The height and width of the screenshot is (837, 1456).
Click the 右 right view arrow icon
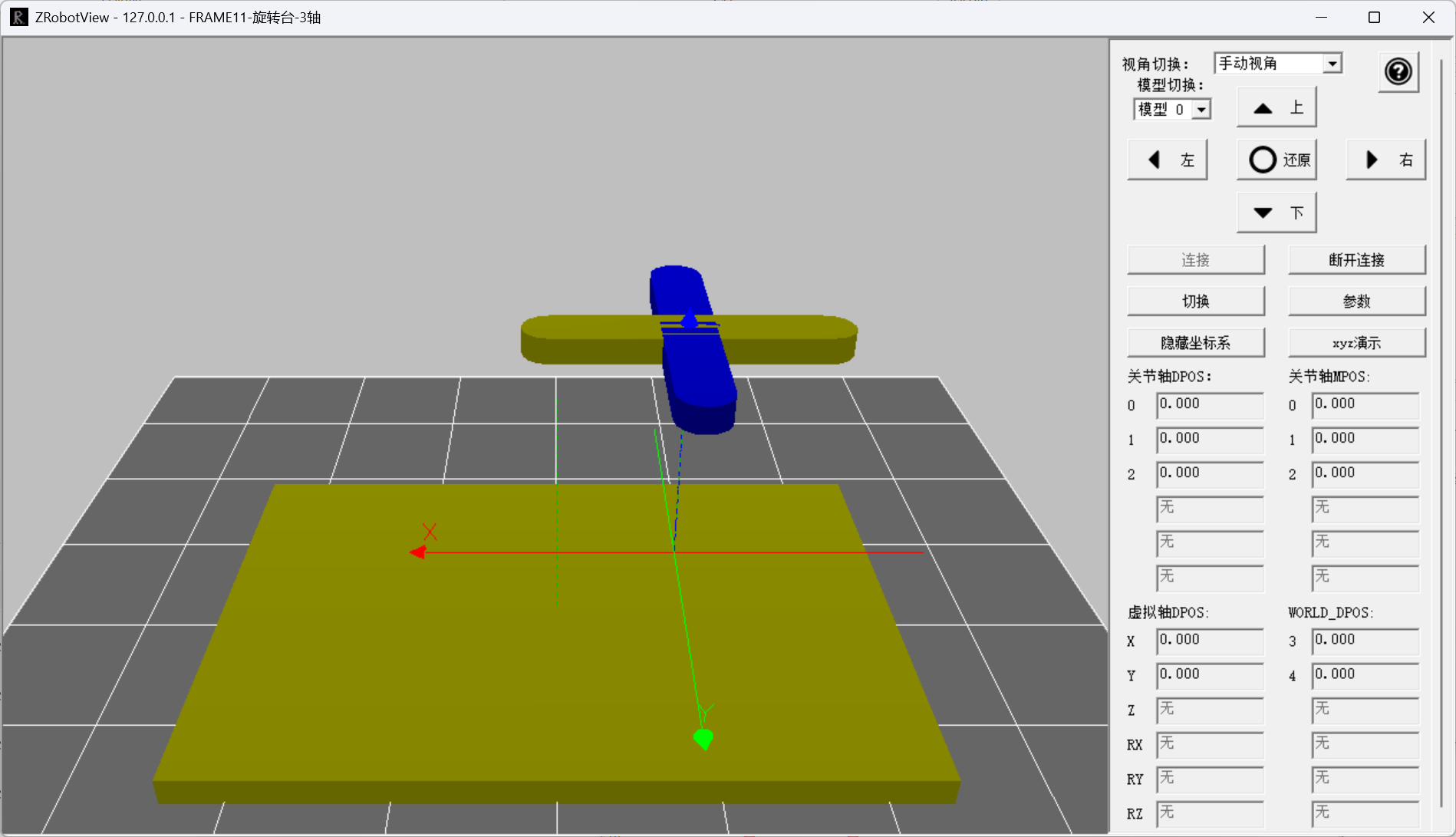(x=1385, y=159)
